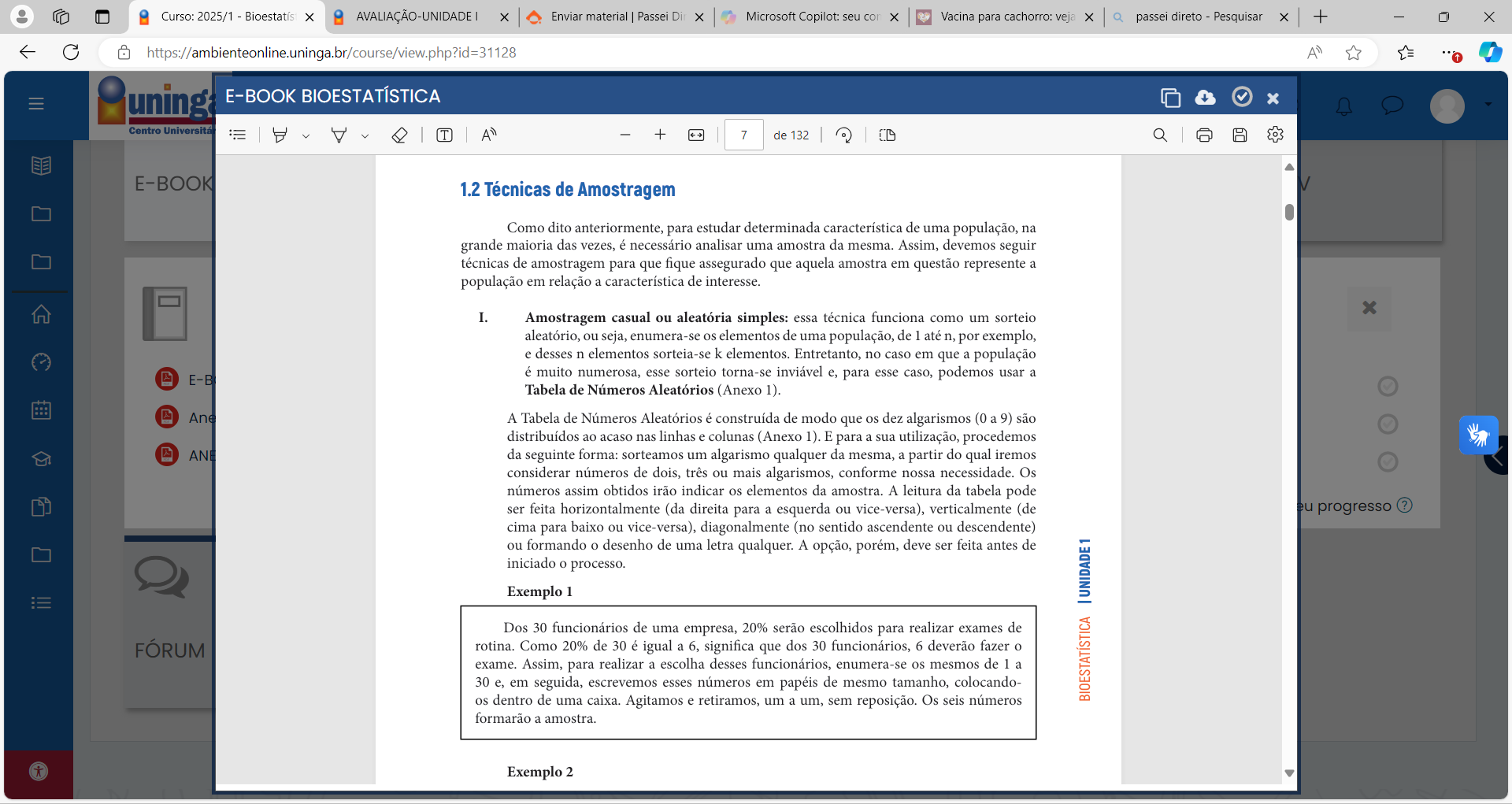Click the PDF page number field
This screenshot has height=804, width=1512.
[743, 135]
